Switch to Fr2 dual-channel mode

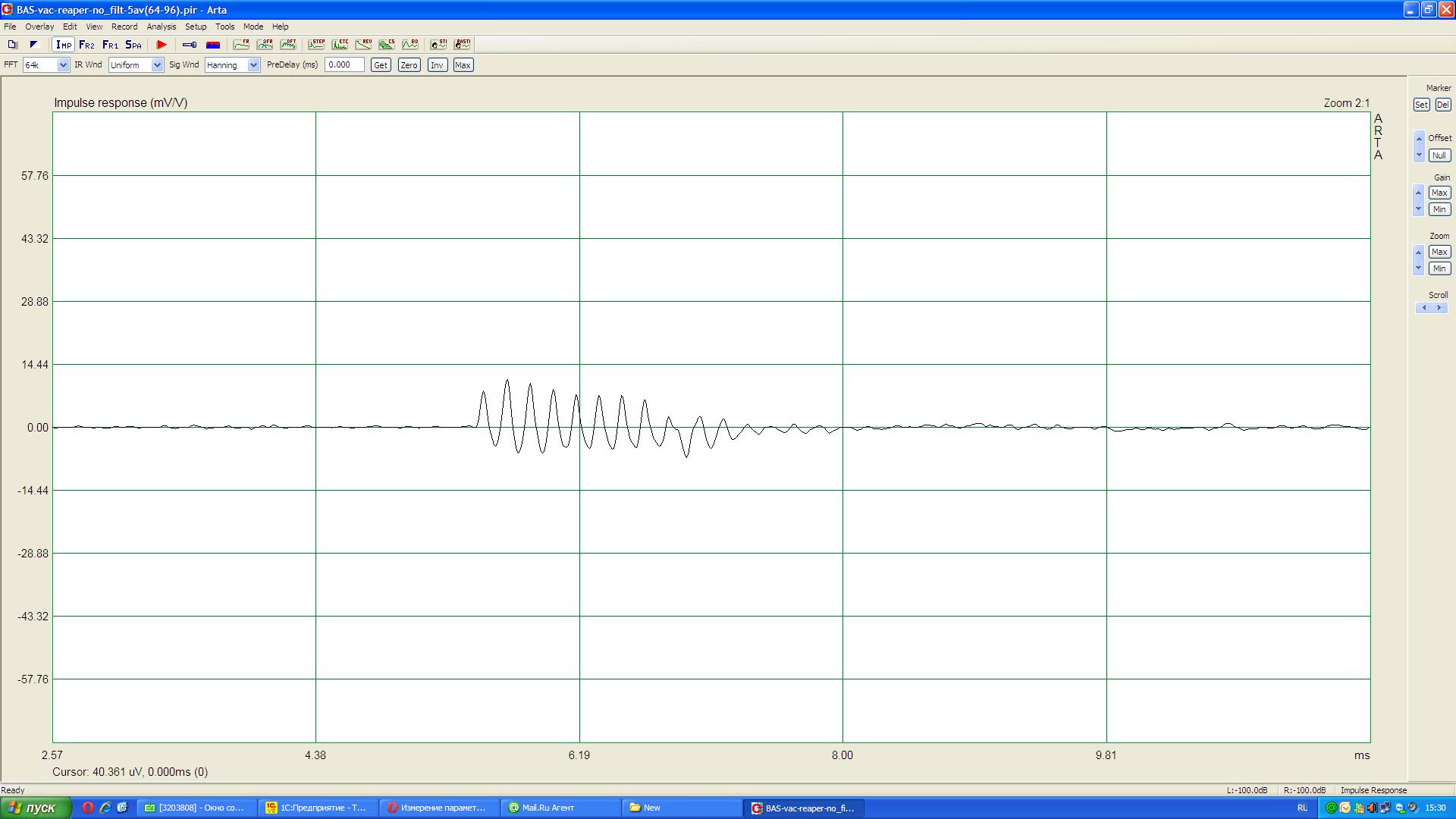coord(87,45)
